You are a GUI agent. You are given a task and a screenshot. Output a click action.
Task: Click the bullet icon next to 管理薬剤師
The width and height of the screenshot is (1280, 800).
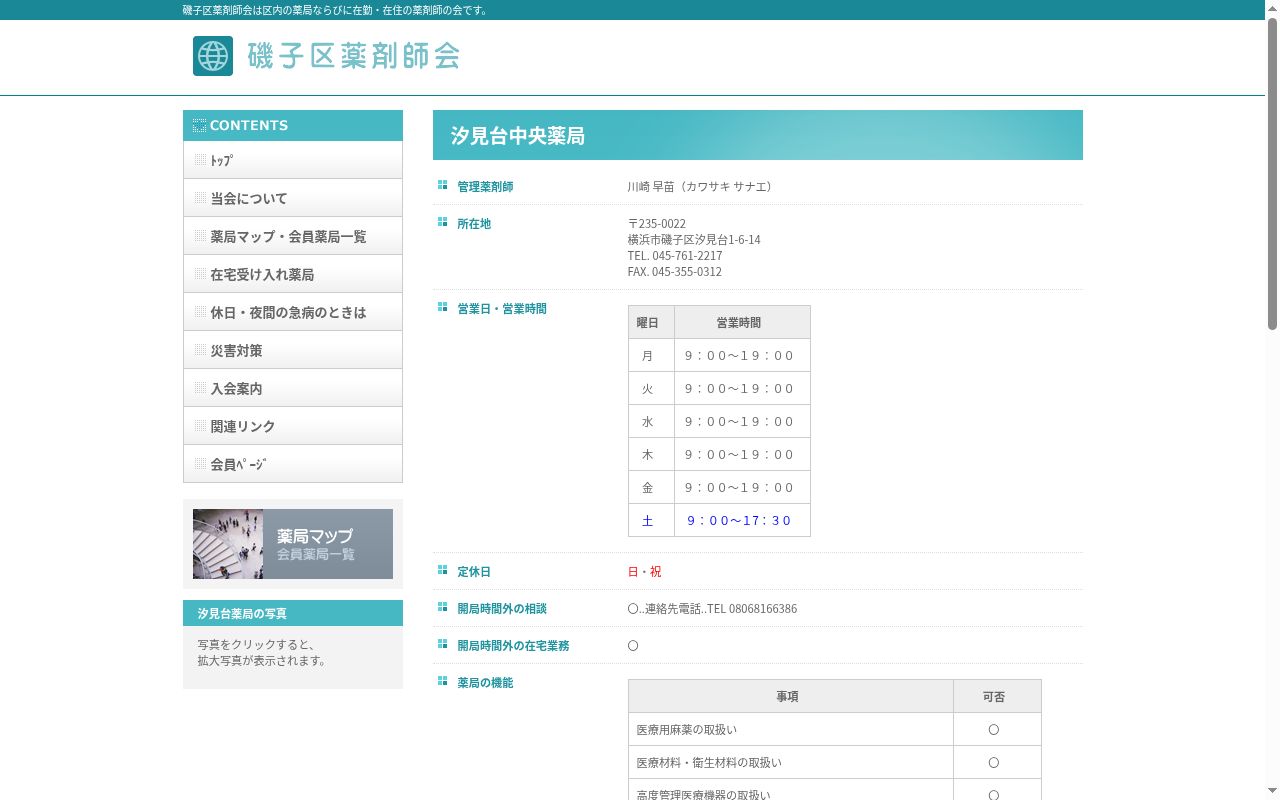(442, 185)
